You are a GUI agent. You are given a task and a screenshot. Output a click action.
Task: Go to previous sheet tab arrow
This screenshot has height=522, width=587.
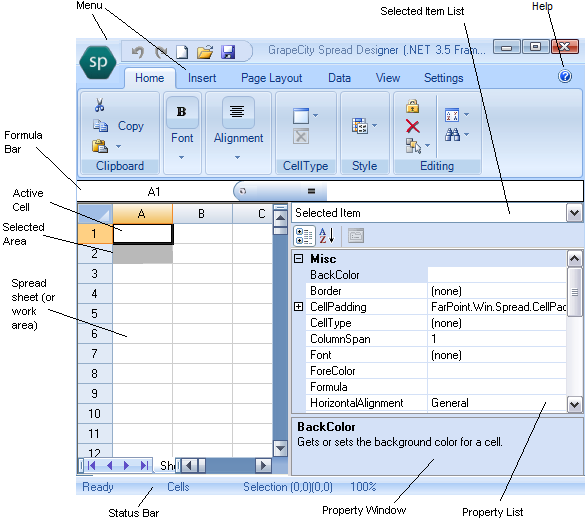[x=109, y=465]
